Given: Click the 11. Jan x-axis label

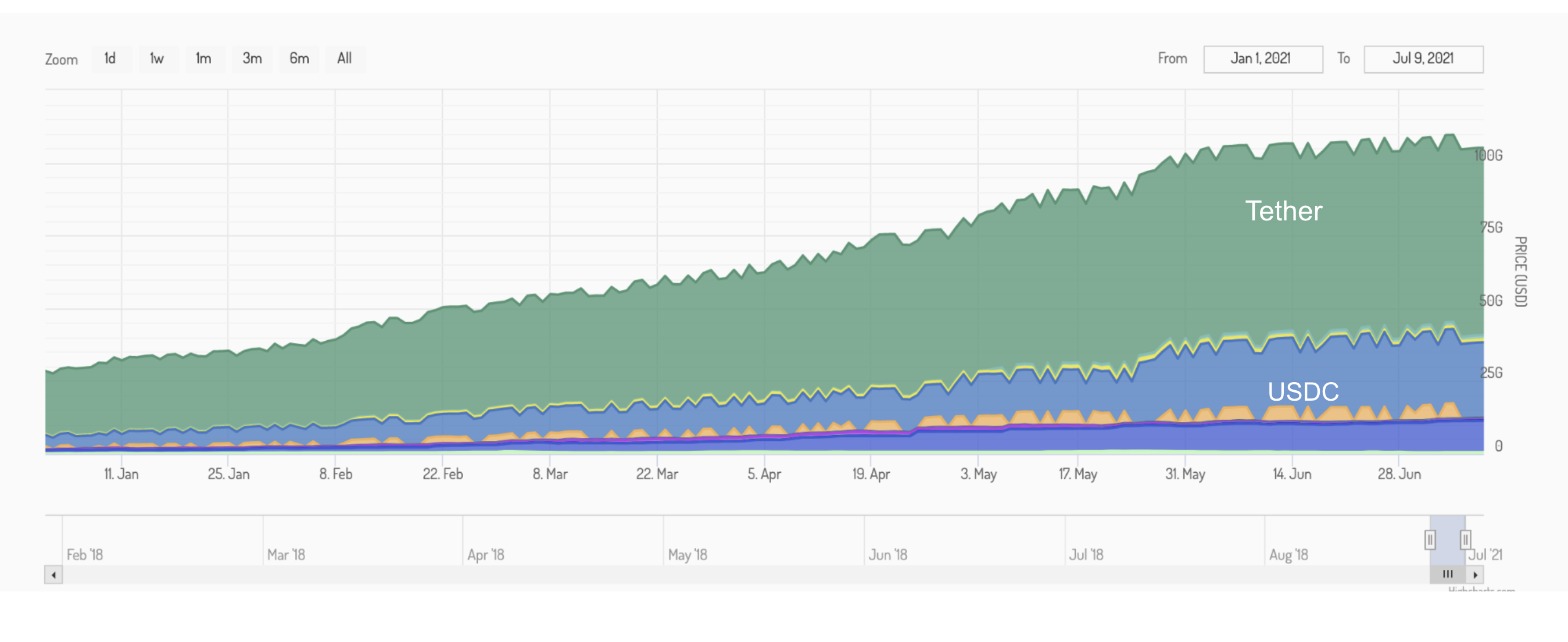Looking at the screenshot, I should 121,474.
